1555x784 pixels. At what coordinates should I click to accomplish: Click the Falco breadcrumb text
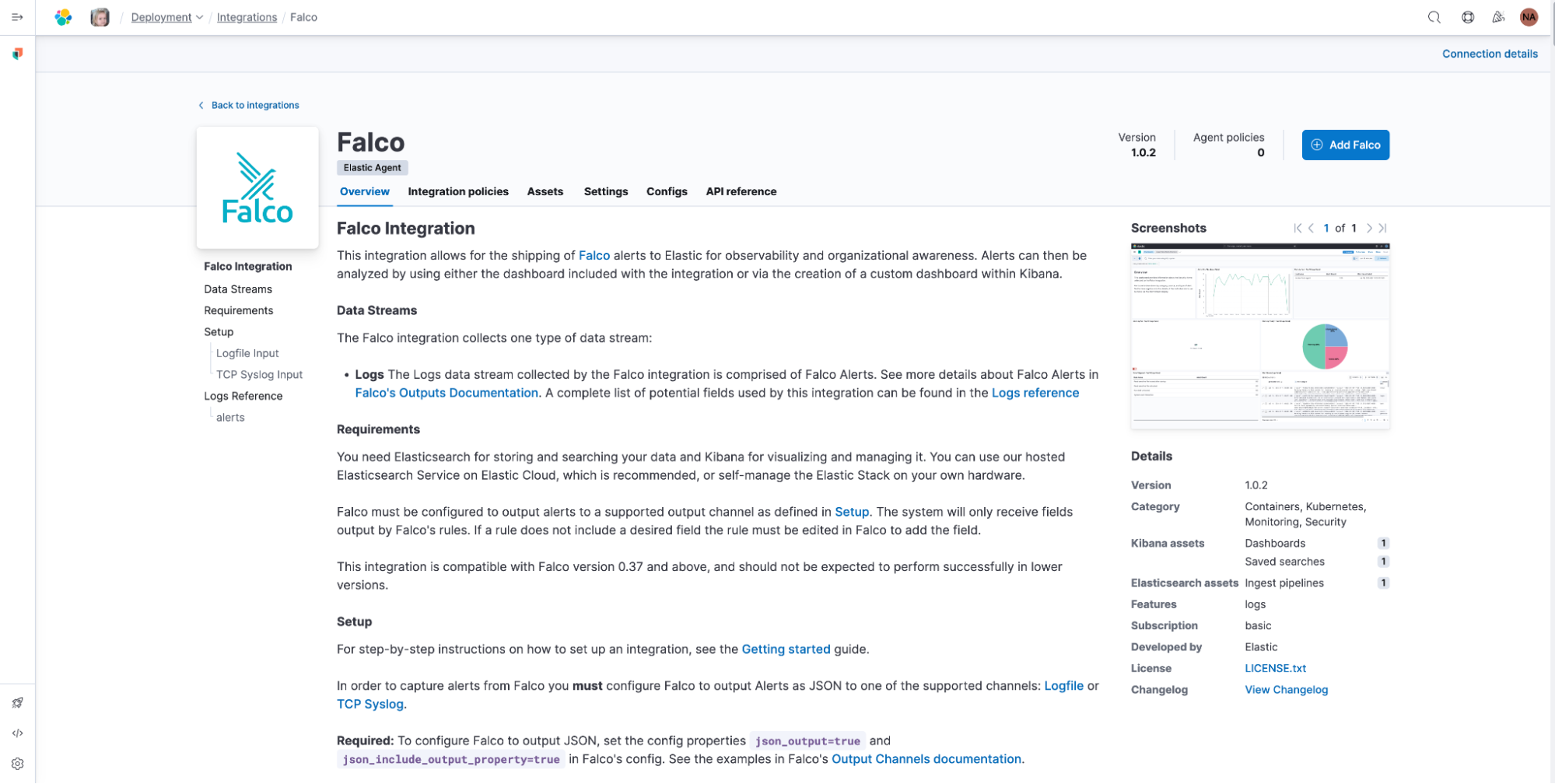303,17
